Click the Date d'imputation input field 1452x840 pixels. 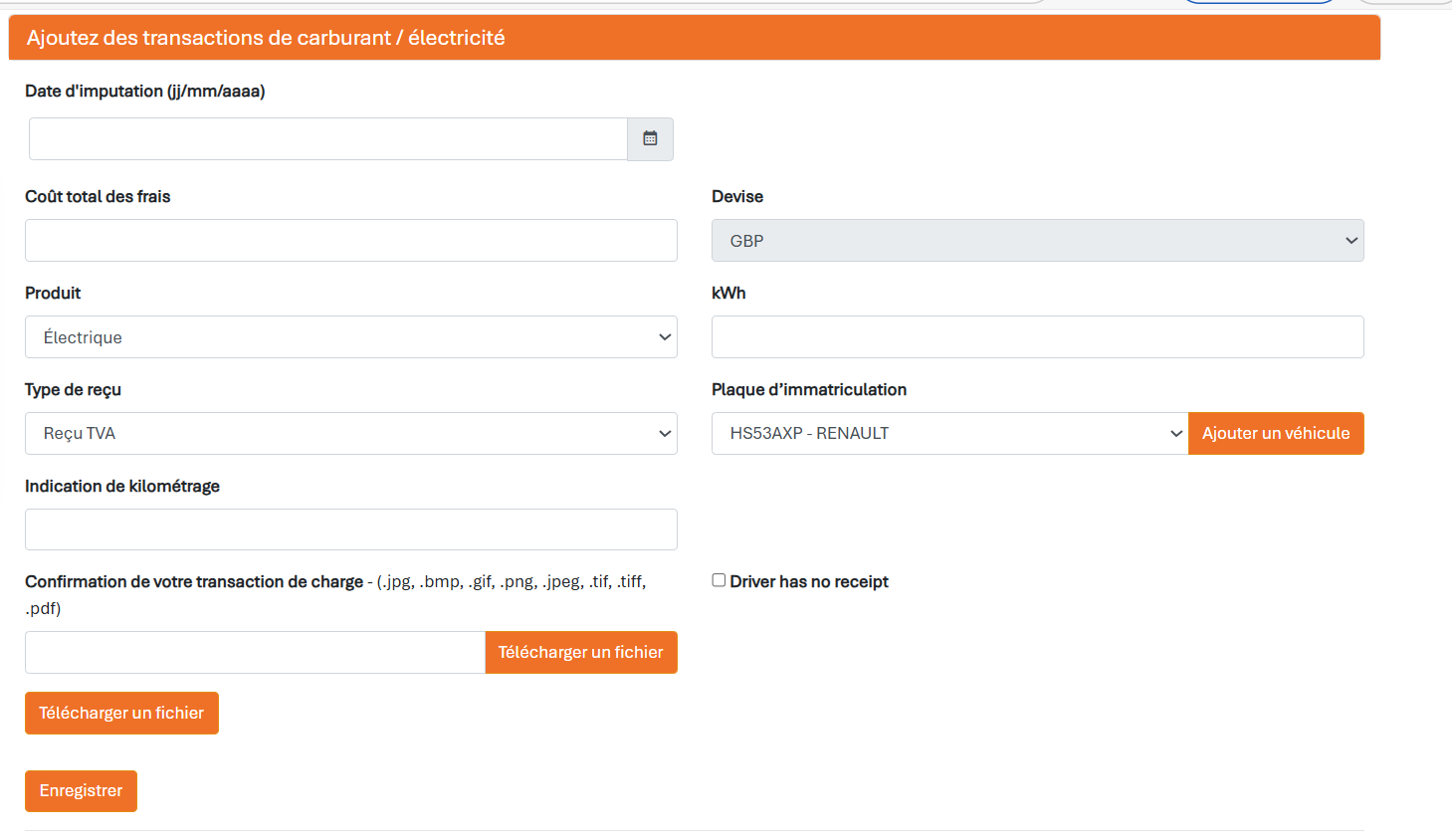[328, 139]
